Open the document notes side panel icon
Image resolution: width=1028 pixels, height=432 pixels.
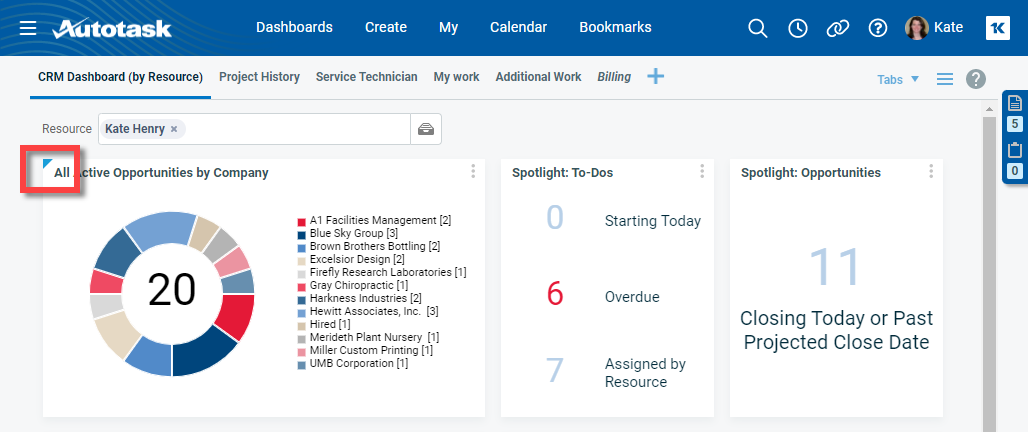(x=1015, y=103)
